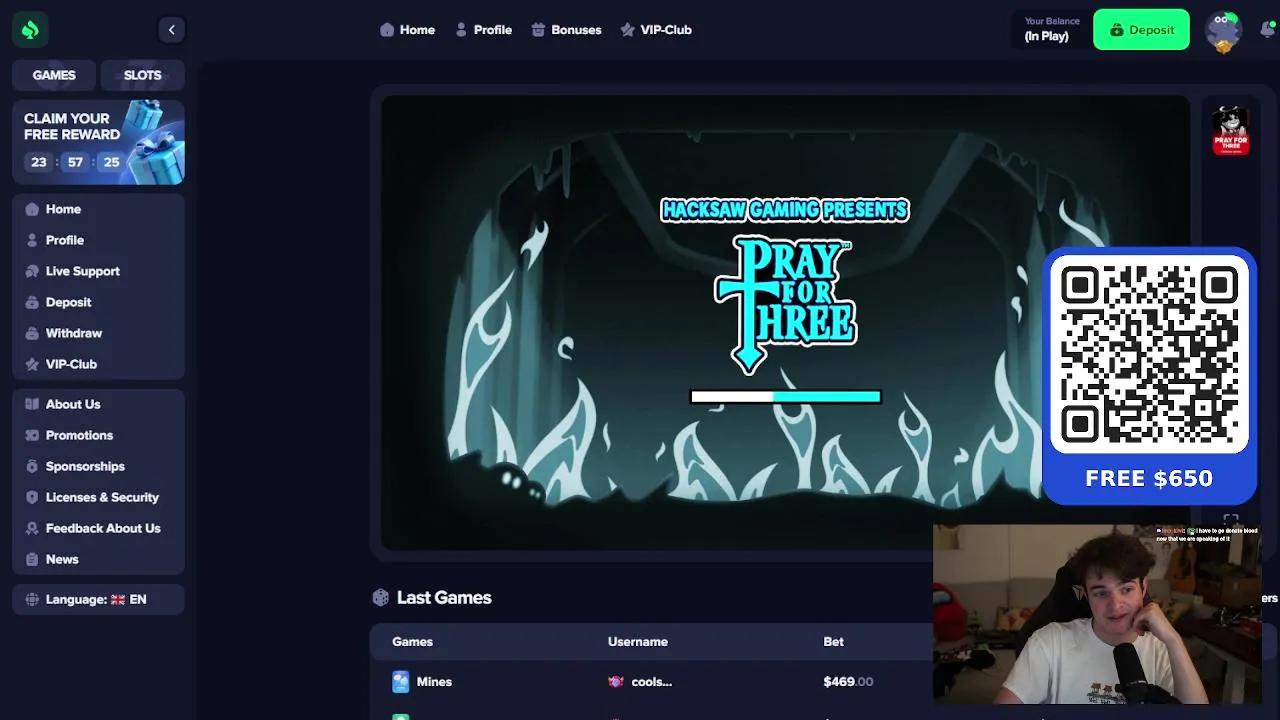Select the Live Support headset icon

pos(32,271)
